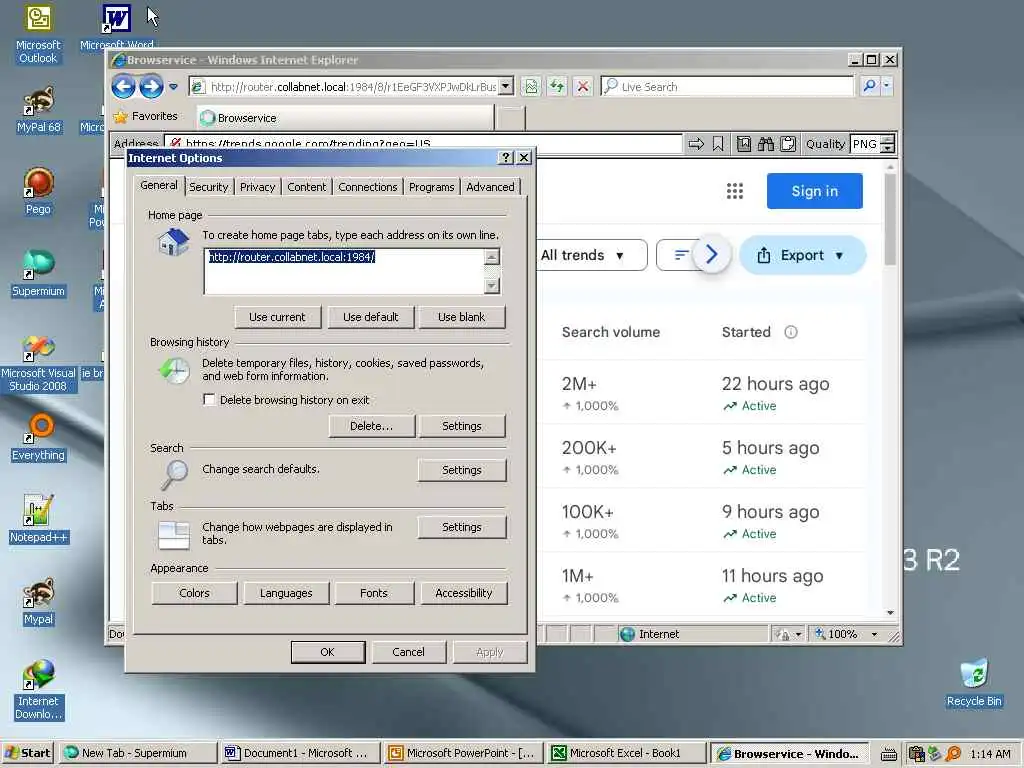Click the clipboard icon in Browservice bar

(788, 144)
